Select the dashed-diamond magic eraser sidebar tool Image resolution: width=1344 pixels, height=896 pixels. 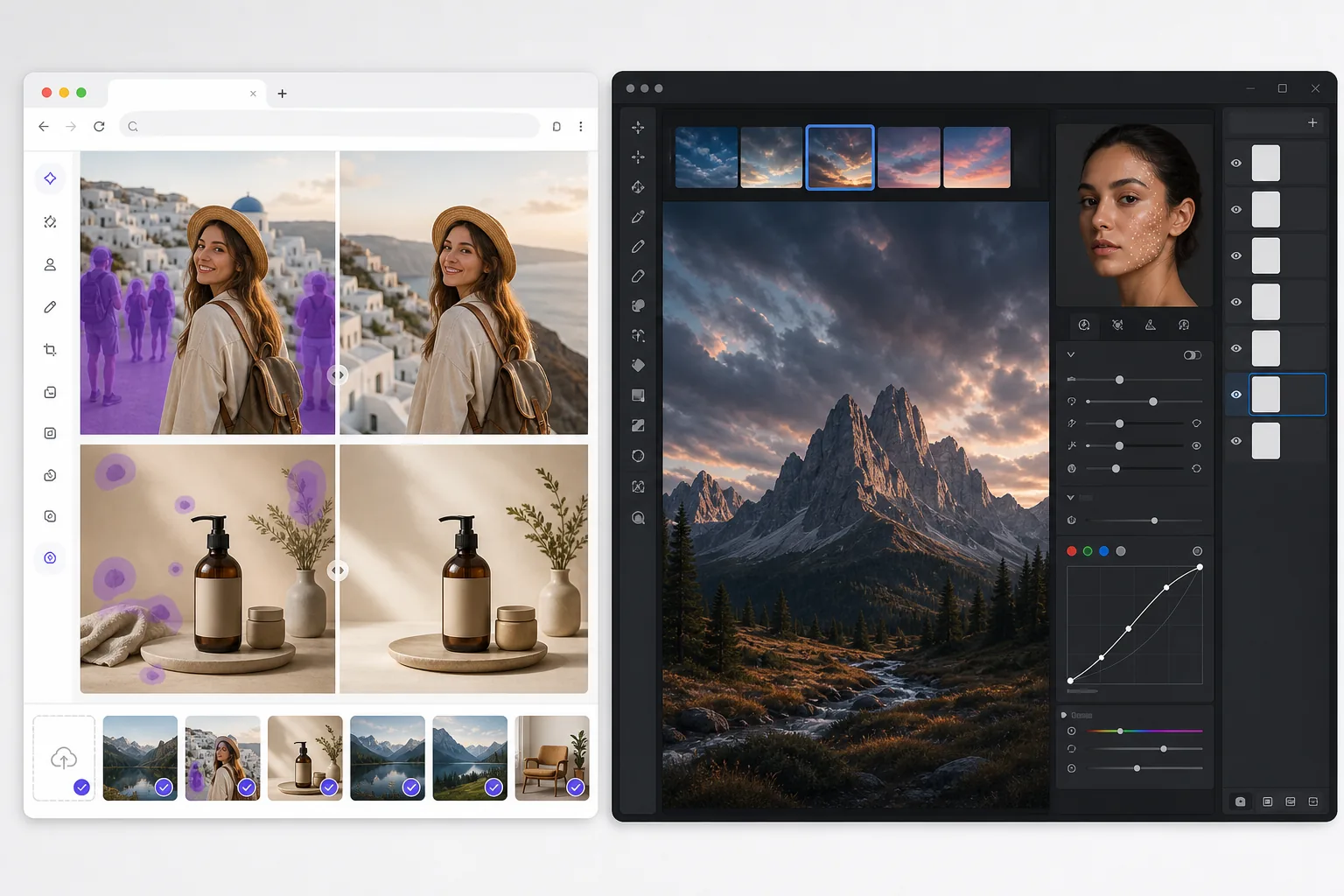50,222
